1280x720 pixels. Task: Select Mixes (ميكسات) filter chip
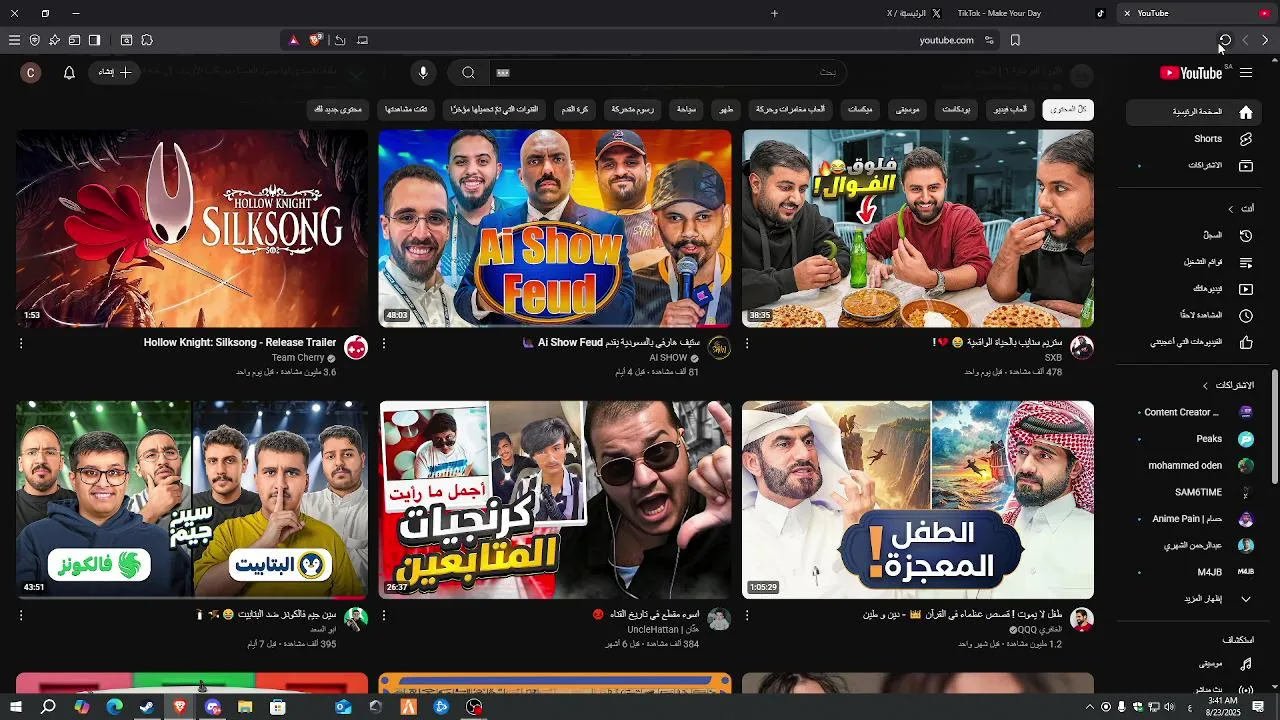point(860,109)
